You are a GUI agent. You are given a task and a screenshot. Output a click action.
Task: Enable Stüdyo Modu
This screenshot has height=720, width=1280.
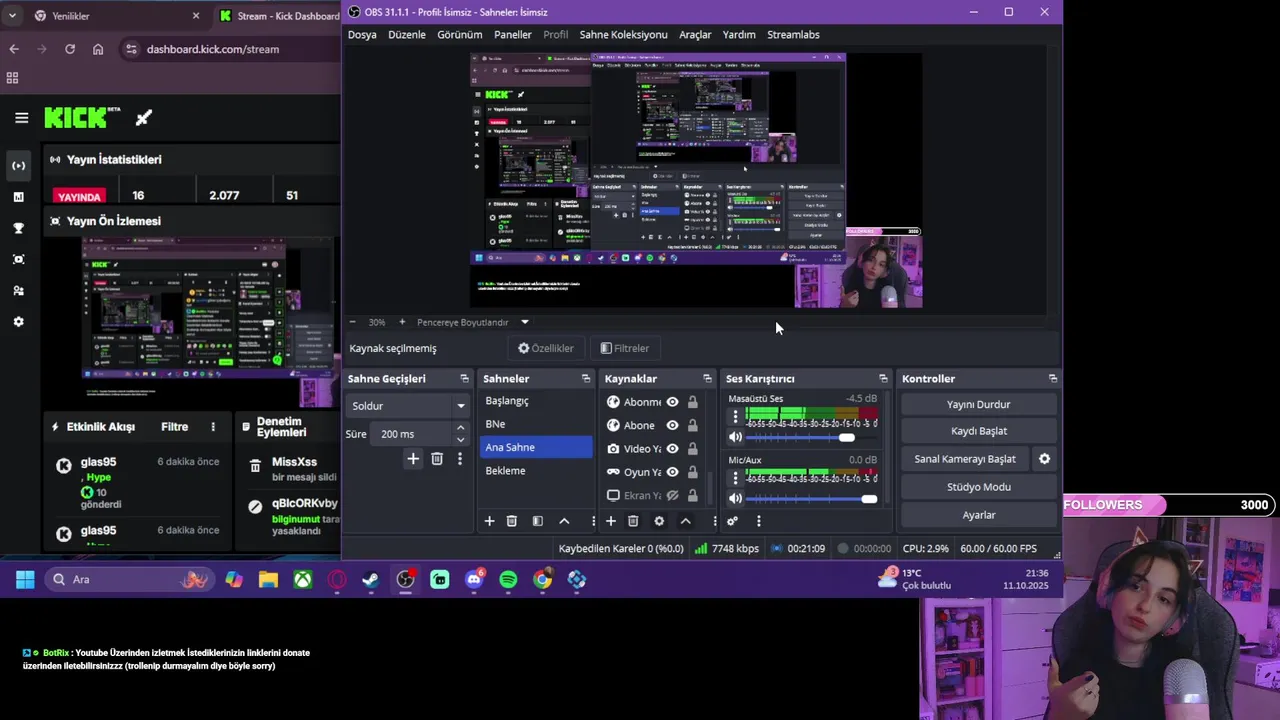979,487
